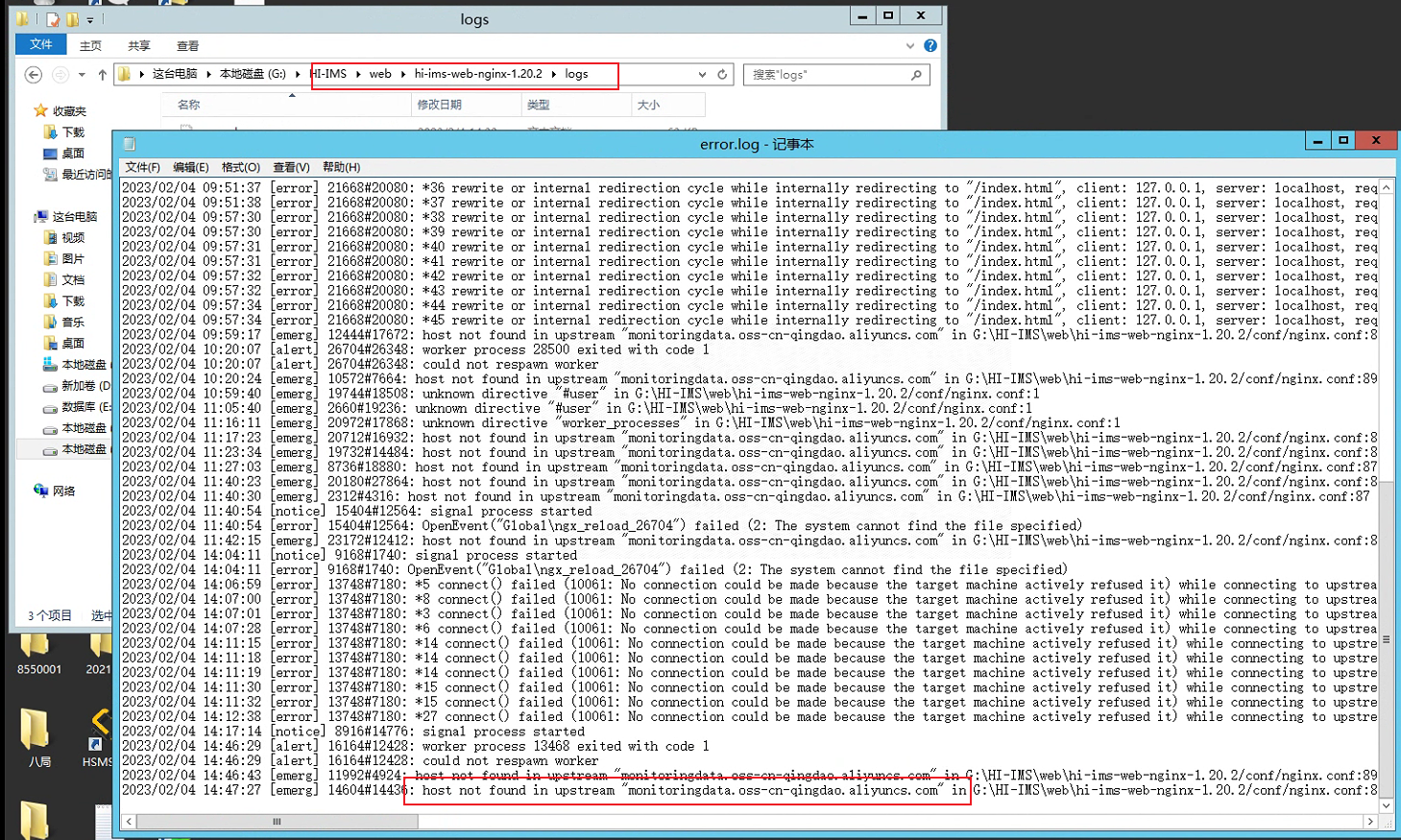Click Notepad's horizontal scrollbar thumb
This screenshot has height=840, width=1401.
pos(277,822)
